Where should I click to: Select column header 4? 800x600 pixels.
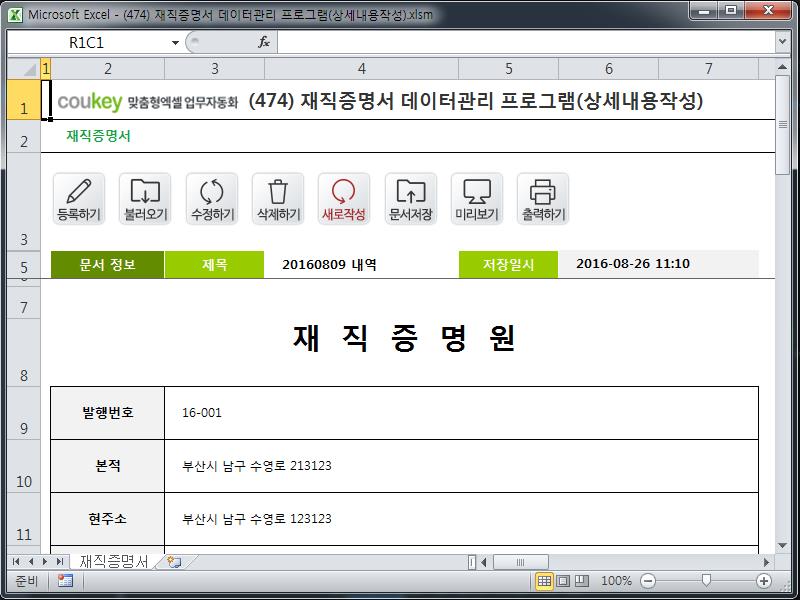pos(362,68)
